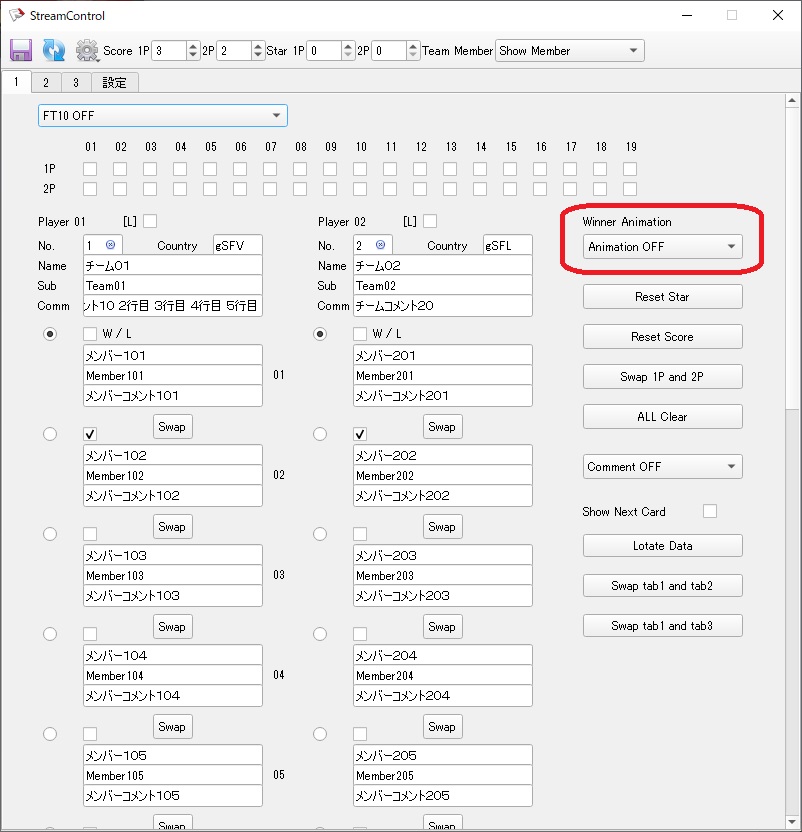Increase Score 1P with up arrow
The image size is (802, 832).
coord(193,46)
